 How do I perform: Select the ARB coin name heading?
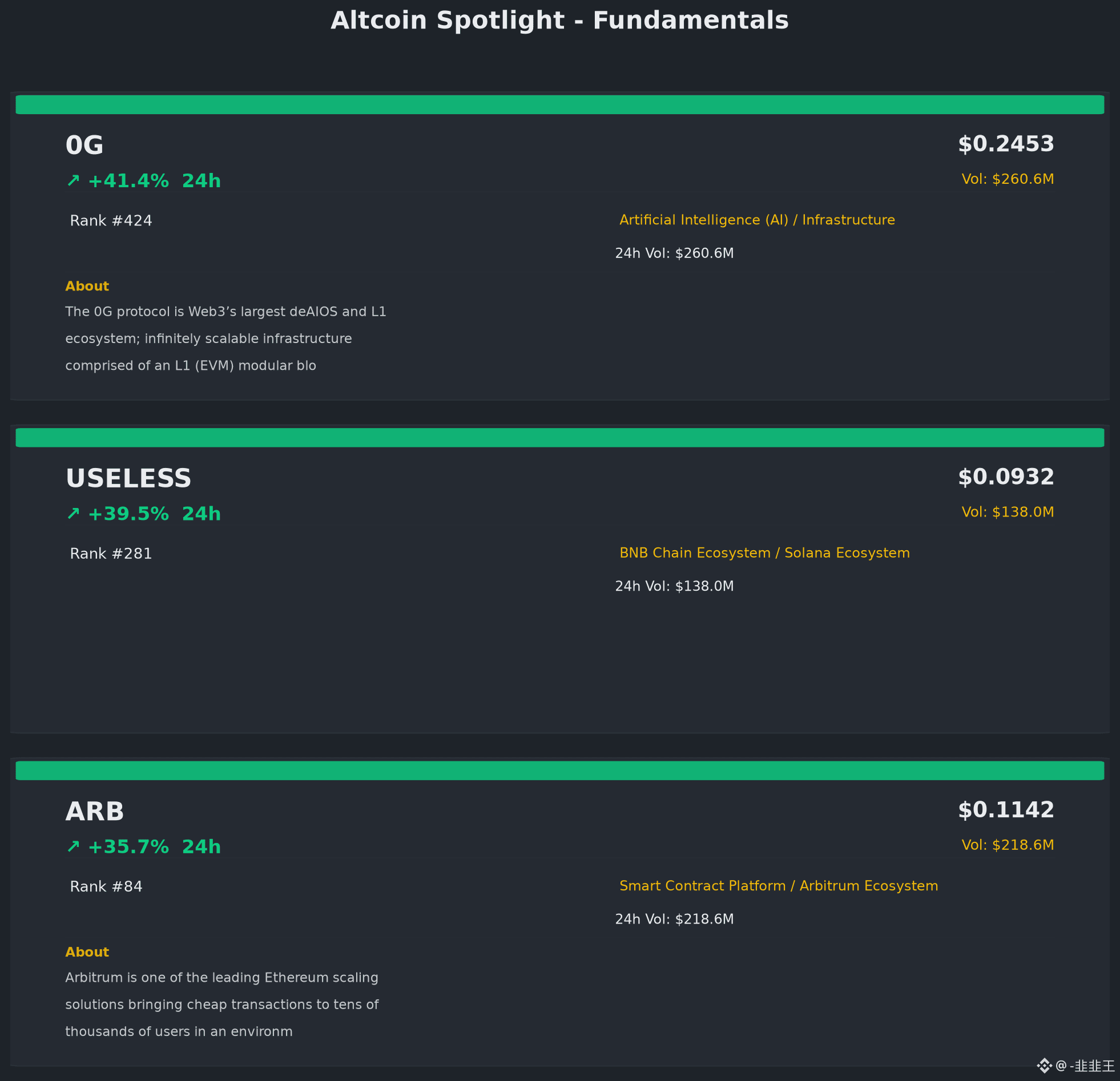click(x=95, y=812)
